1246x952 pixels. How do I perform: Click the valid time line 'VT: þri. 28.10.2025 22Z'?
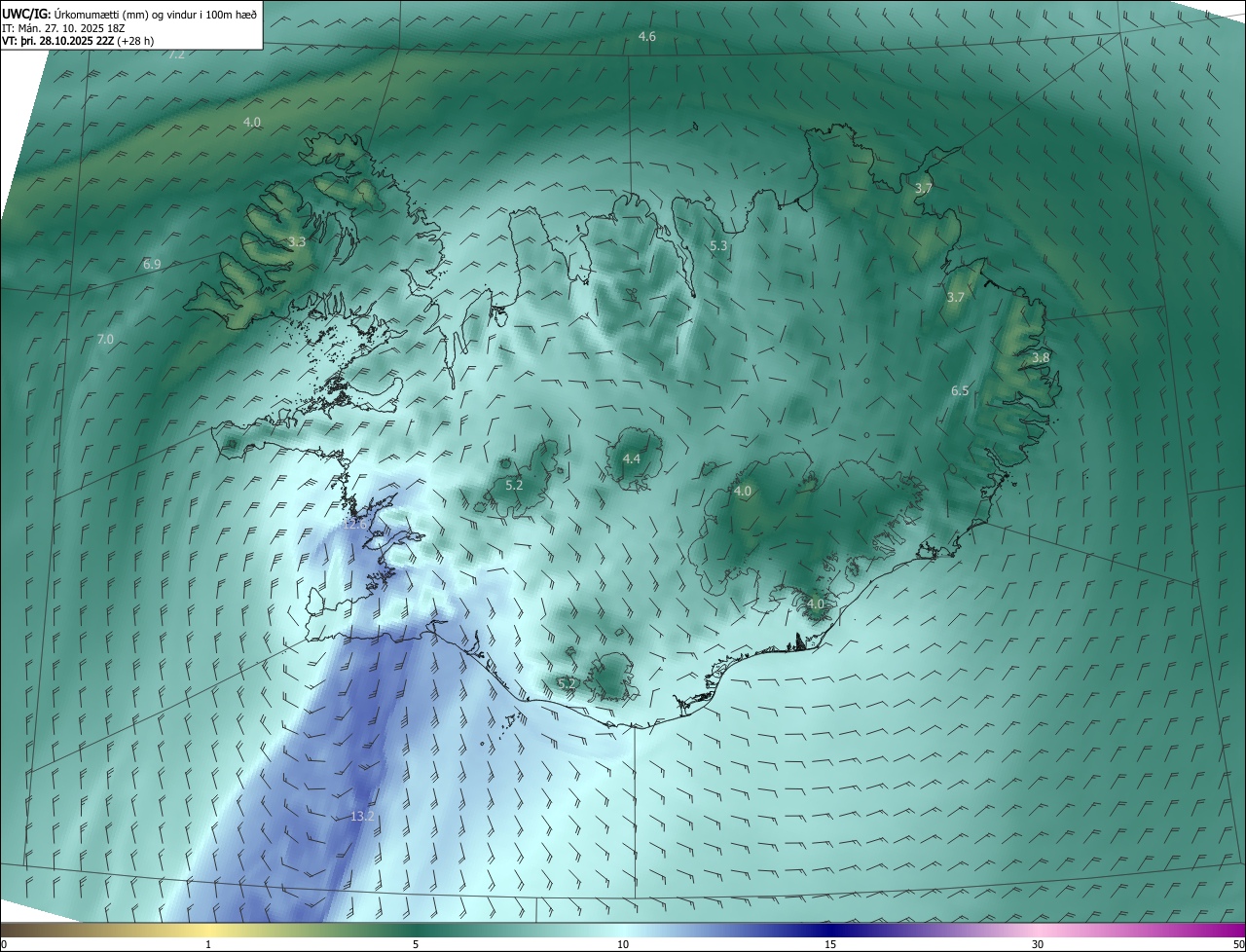pos(58,41)
